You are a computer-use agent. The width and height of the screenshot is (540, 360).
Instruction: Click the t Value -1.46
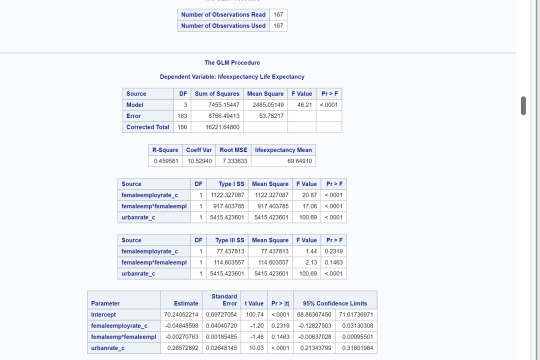coord(256,337)
